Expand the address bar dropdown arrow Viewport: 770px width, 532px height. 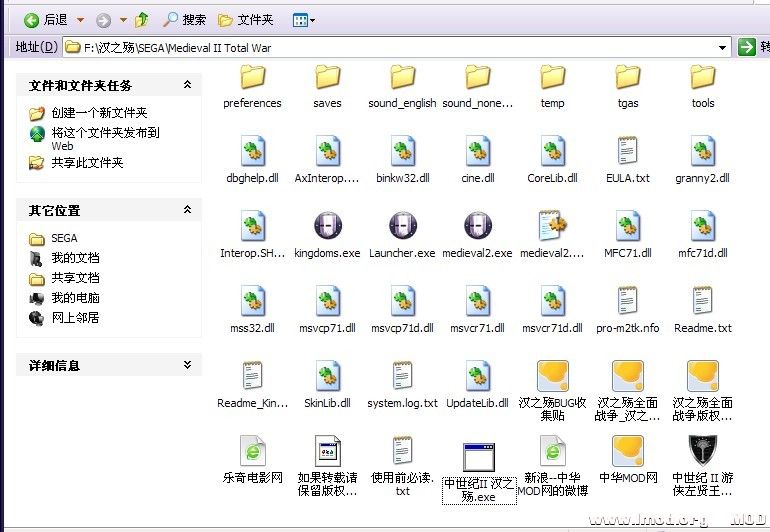coord(722,48)
